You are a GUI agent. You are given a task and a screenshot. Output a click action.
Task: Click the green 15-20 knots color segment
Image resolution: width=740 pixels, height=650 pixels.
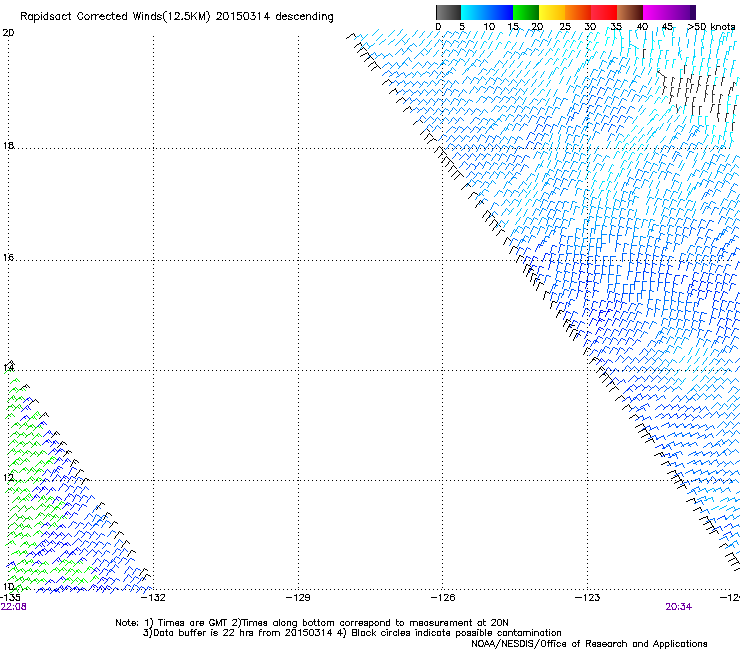click(526, 12)
